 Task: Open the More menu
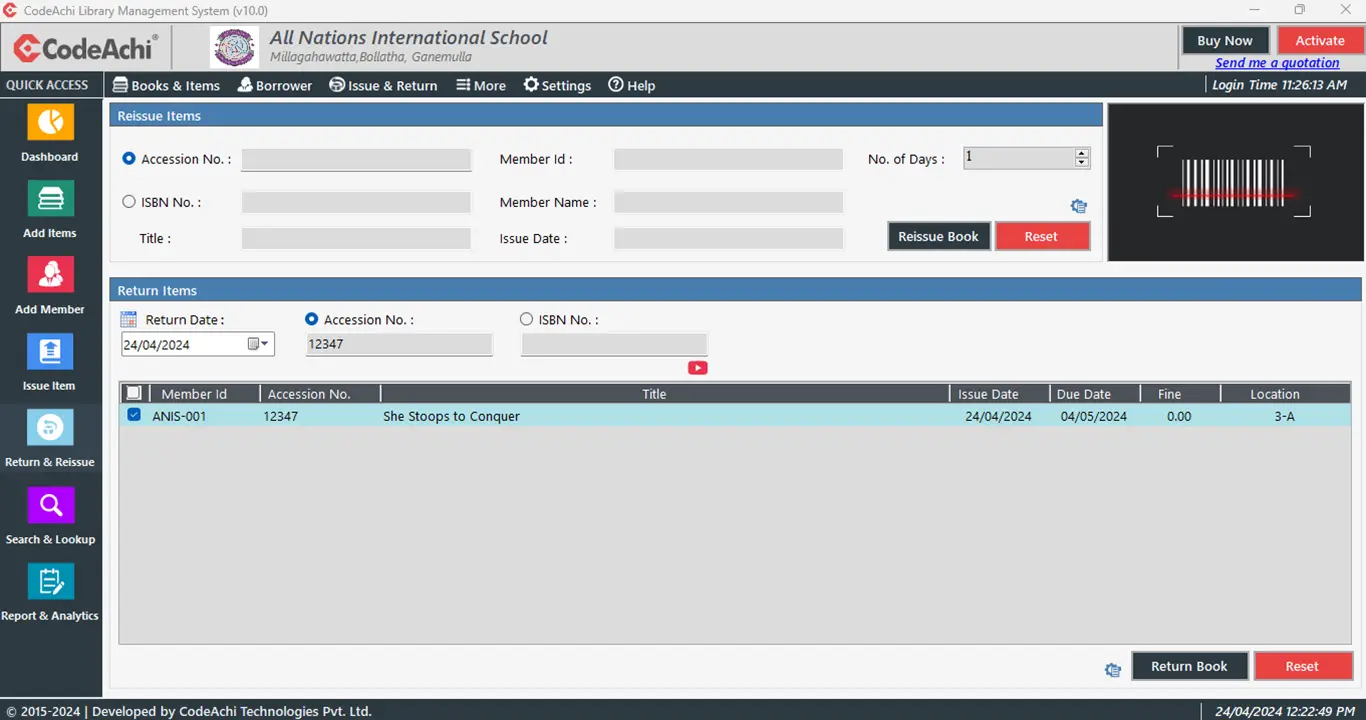[481, 86]
